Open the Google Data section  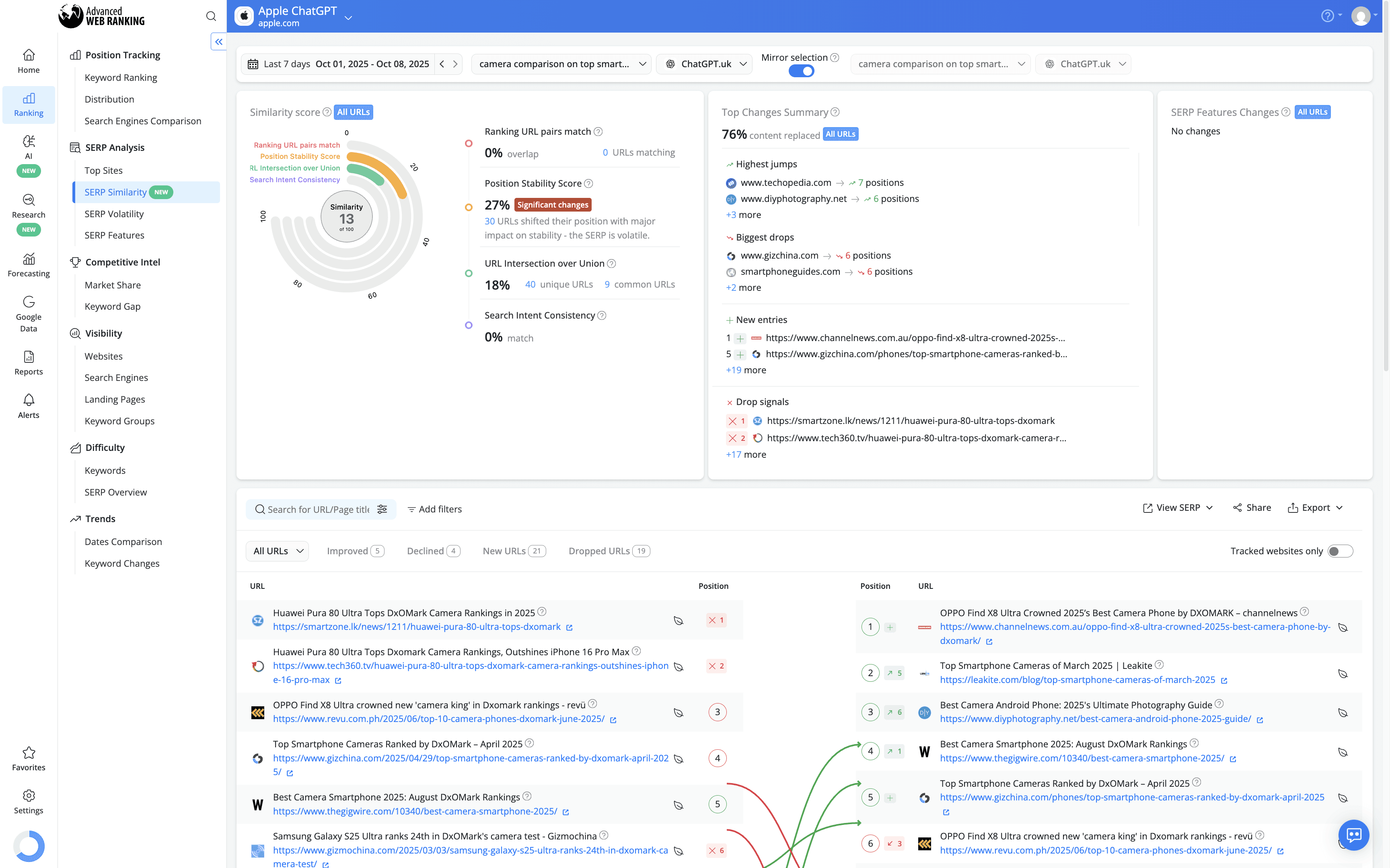[29, 314]
